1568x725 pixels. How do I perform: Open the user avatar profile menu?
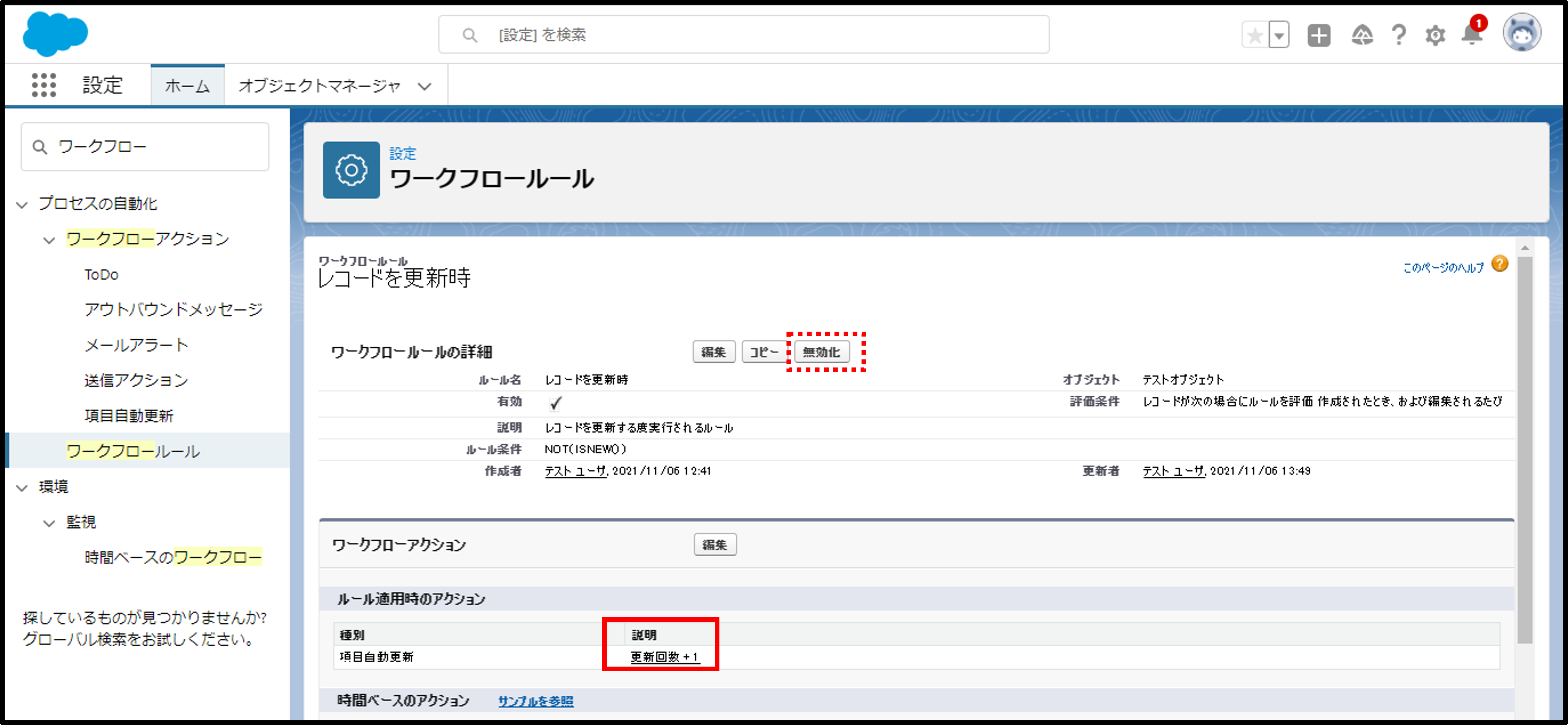pyautogui.click(x=1521, y=34)
